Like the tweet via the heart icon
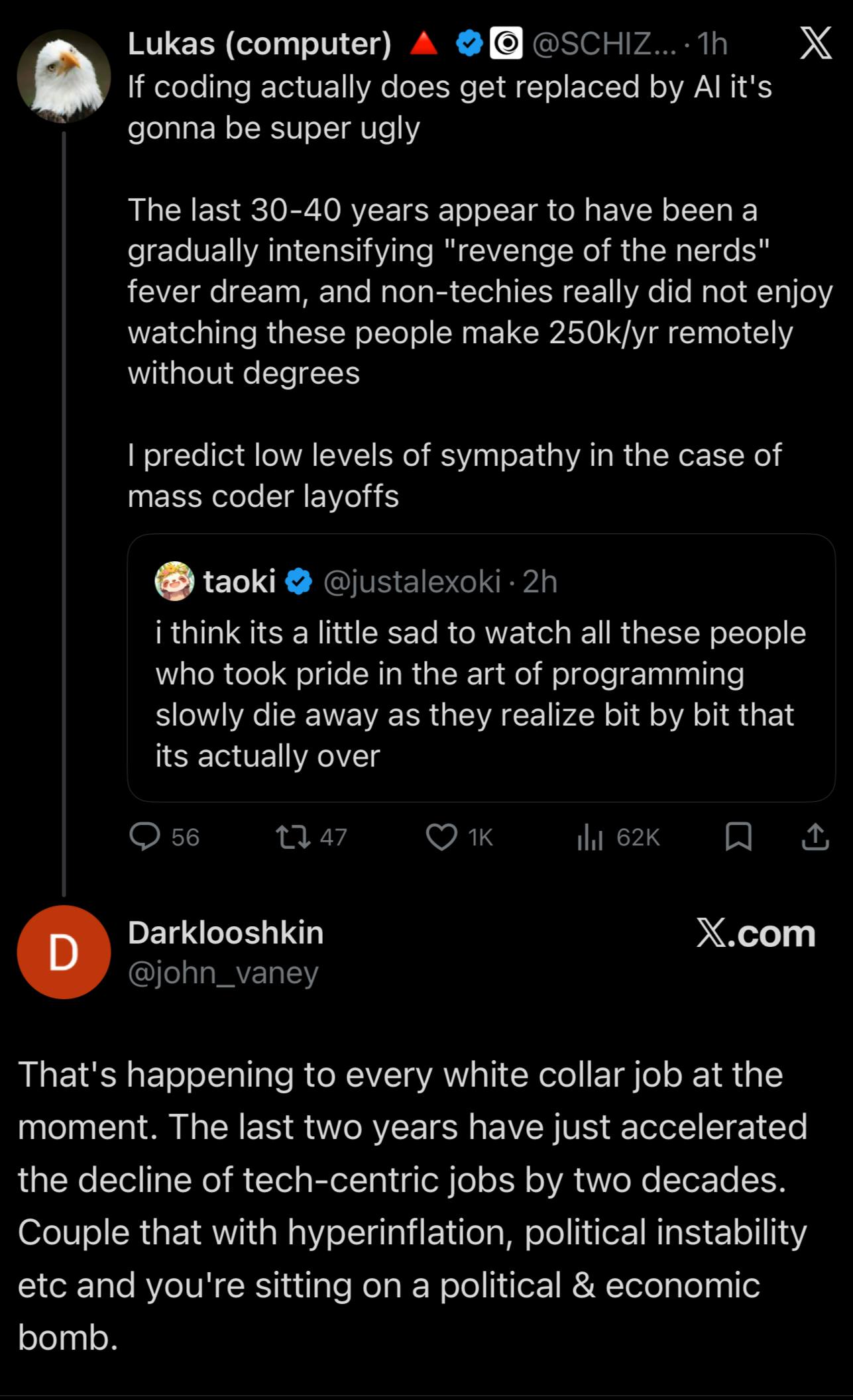 (441, 836)
